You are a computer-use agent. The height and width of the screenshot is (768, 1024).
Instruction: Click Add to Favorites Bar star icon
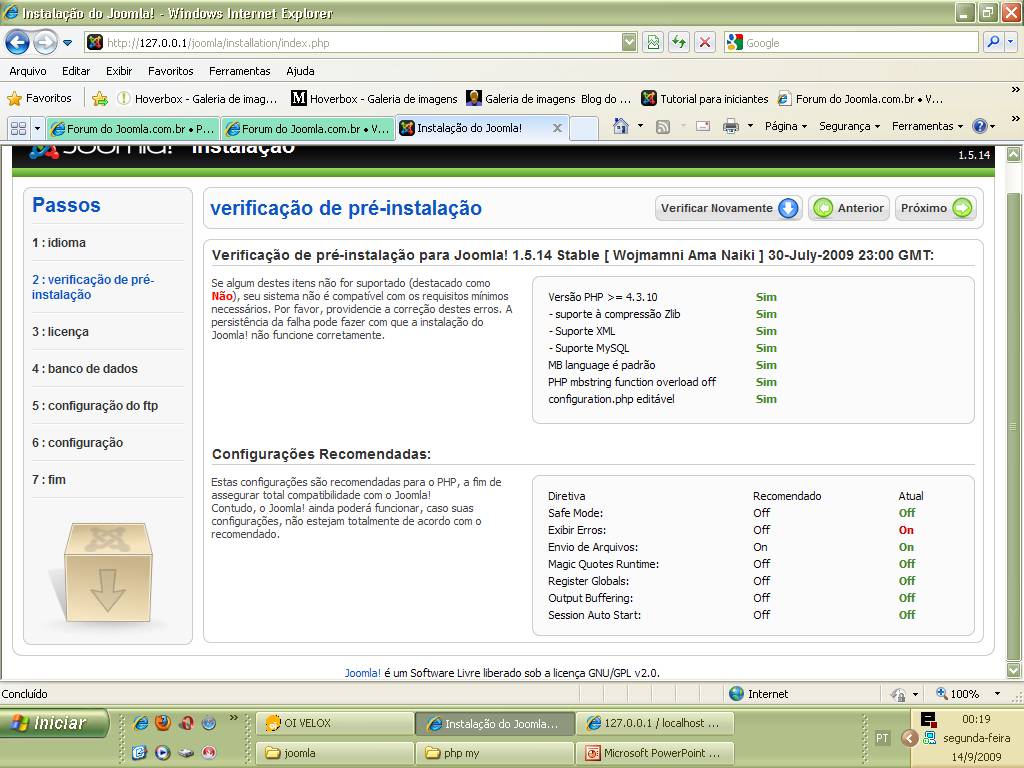(x=100, y=99)
